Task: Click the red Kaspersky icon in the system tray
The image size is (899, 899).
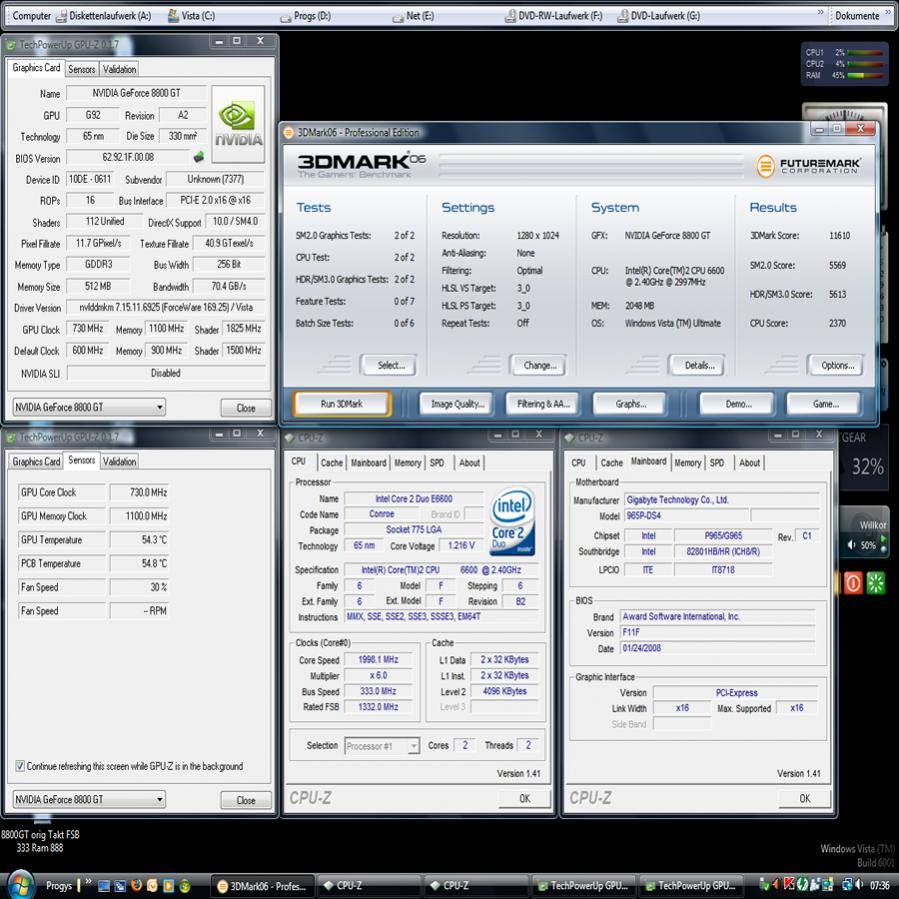Action: point(790,884)
